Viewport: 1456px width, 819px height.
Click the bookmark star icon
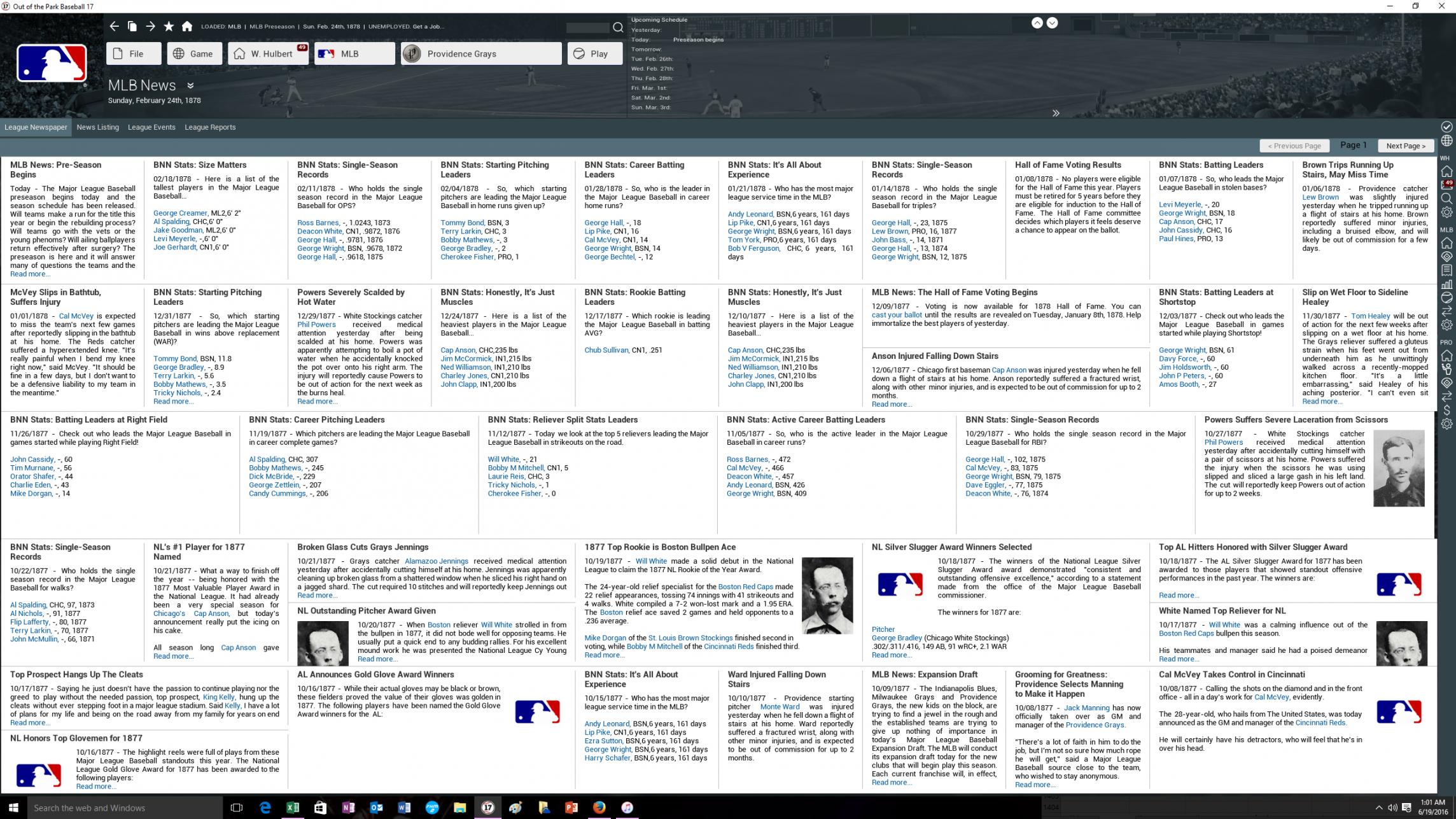pos(169,26)
